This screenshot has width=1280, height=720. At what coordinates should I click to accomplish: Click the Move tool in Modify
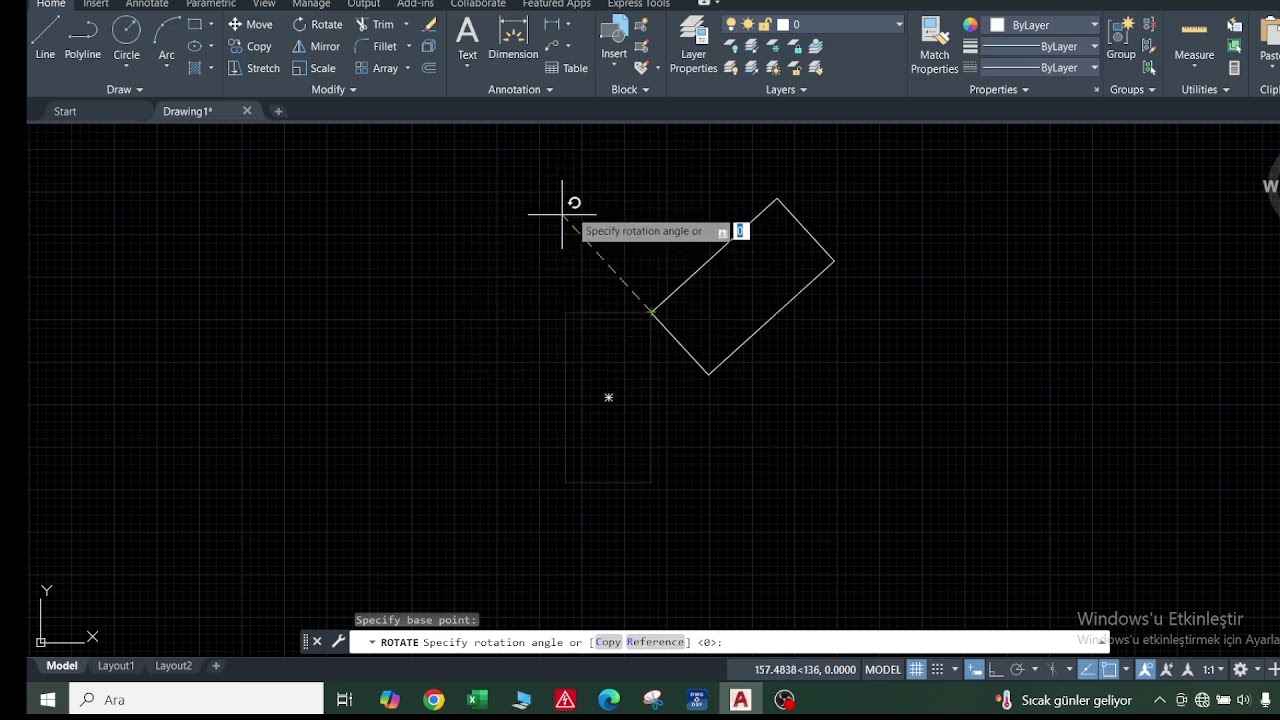pyautogui.click(x=249, y=24)
